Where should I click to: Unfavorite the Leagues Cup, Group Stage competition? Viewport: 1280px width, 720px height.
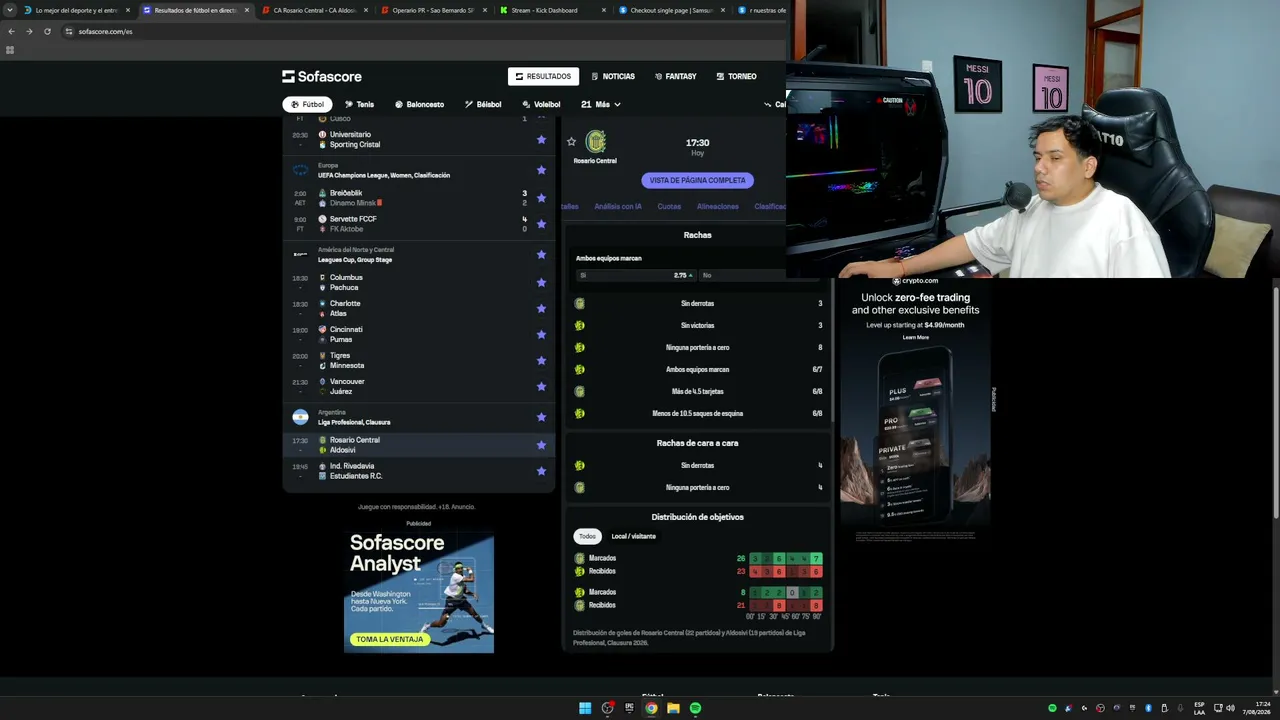(541, 255)
